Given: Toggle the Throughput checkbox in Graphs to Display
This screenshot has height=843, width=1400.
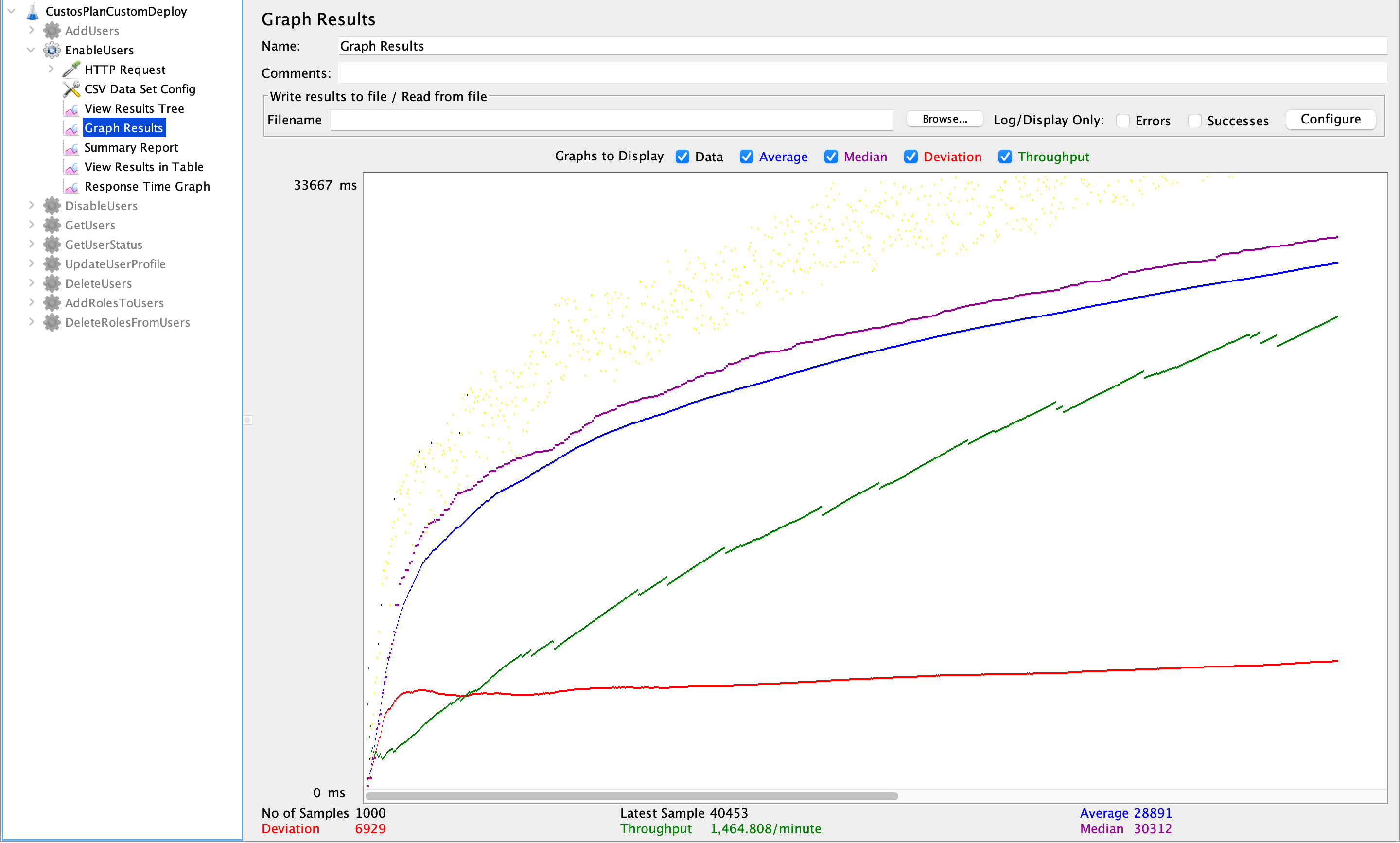Looking at the screenshot, I should [x=1004, y=156].
